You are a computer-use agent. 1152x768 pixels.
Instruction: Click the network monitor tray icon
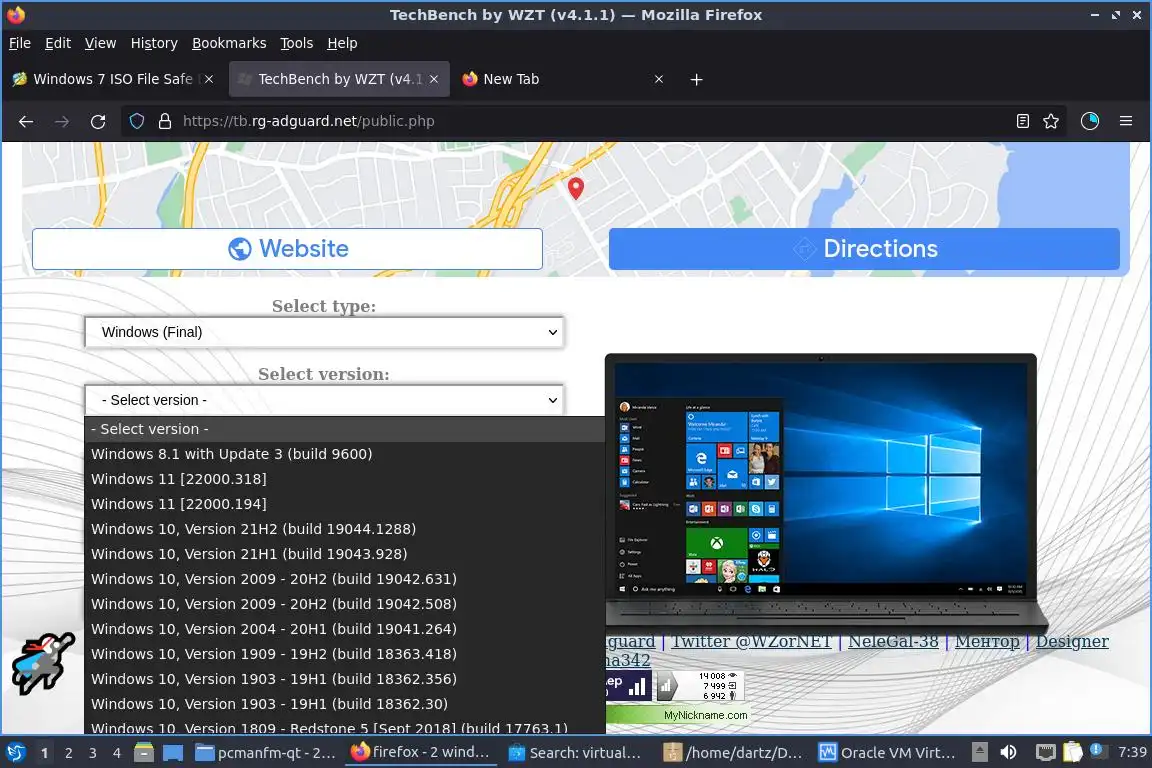(x=1045, y=752)
